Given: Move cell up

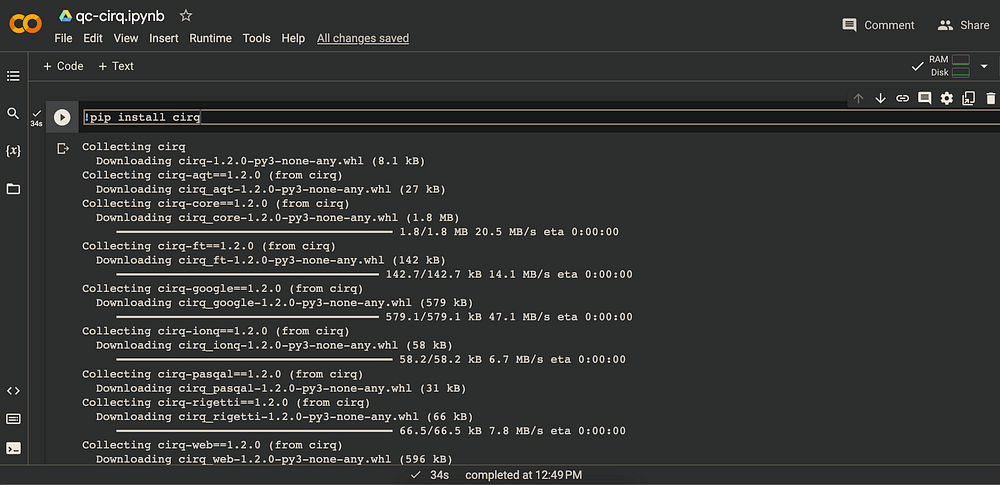Looking at the screenshot, I should (x=858, y=98).
